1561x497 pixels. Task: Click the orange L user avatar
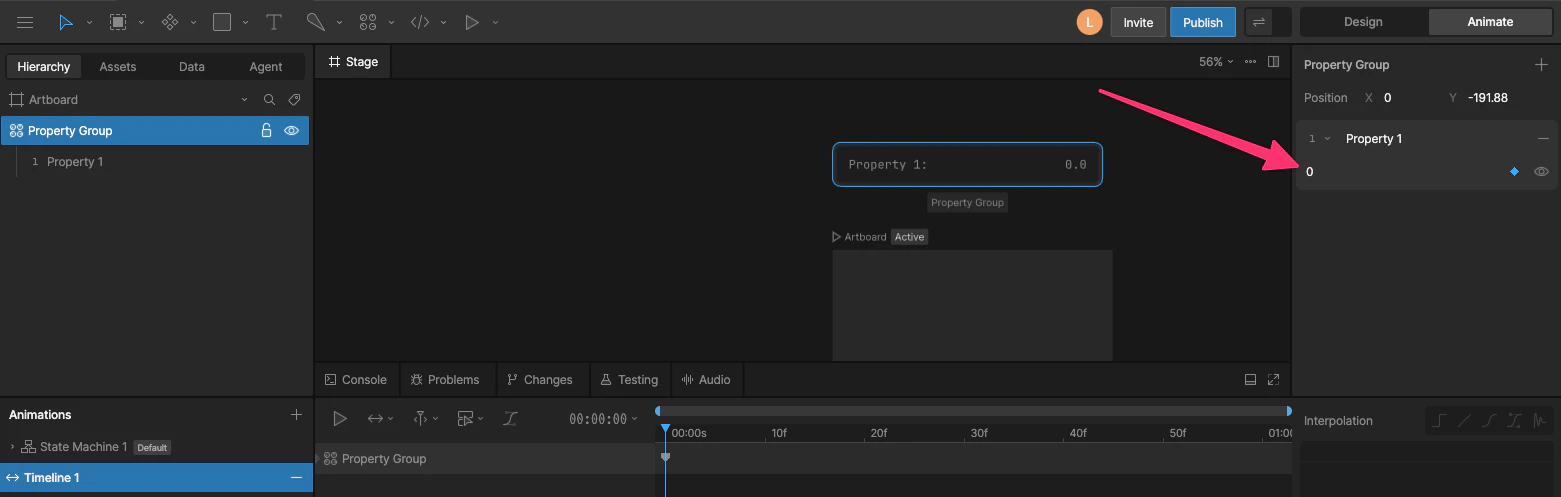1089,22
